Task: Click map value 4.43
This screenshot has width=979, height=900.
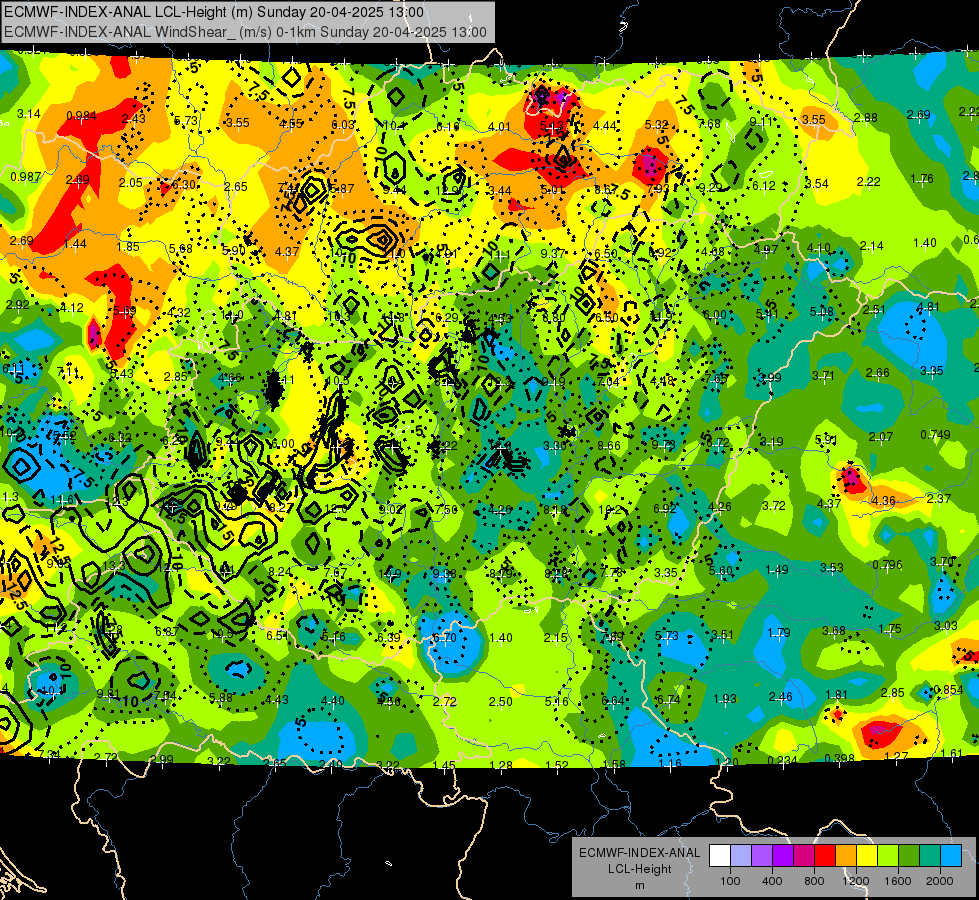Action: coord(277,700)
